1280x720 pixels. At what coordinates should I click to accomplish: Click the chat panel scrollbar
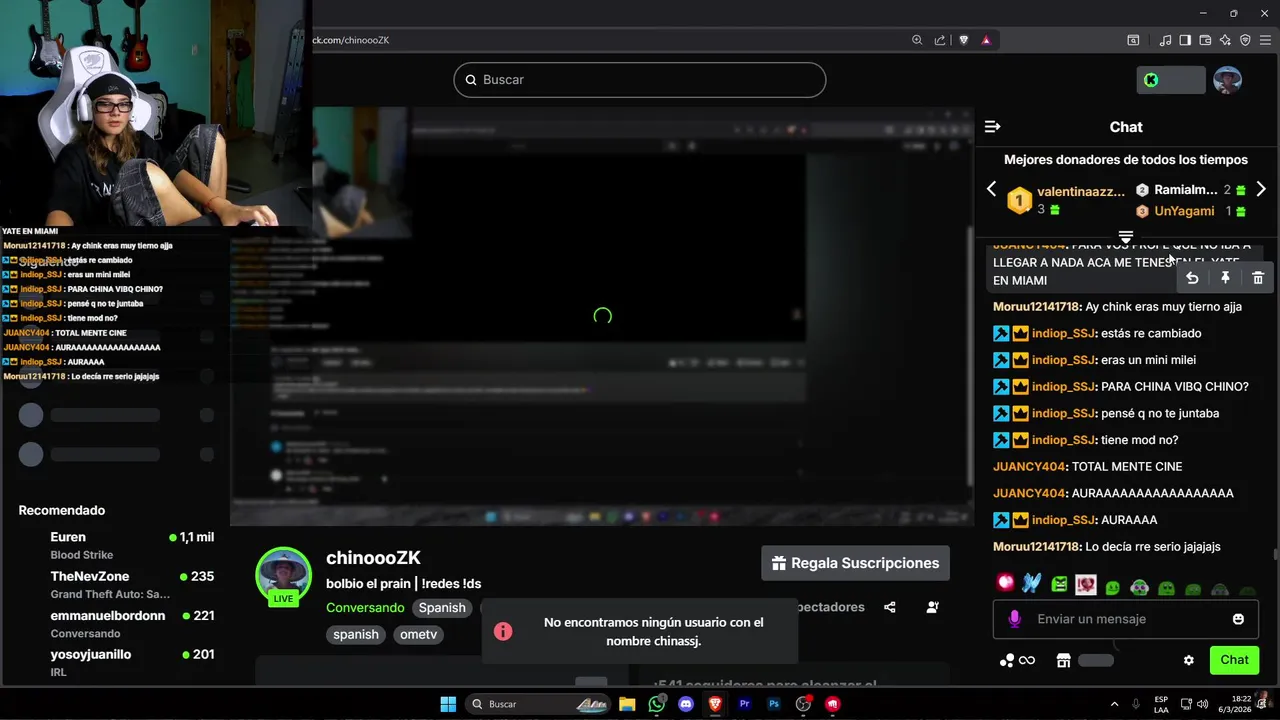(x=1274, y=554)
